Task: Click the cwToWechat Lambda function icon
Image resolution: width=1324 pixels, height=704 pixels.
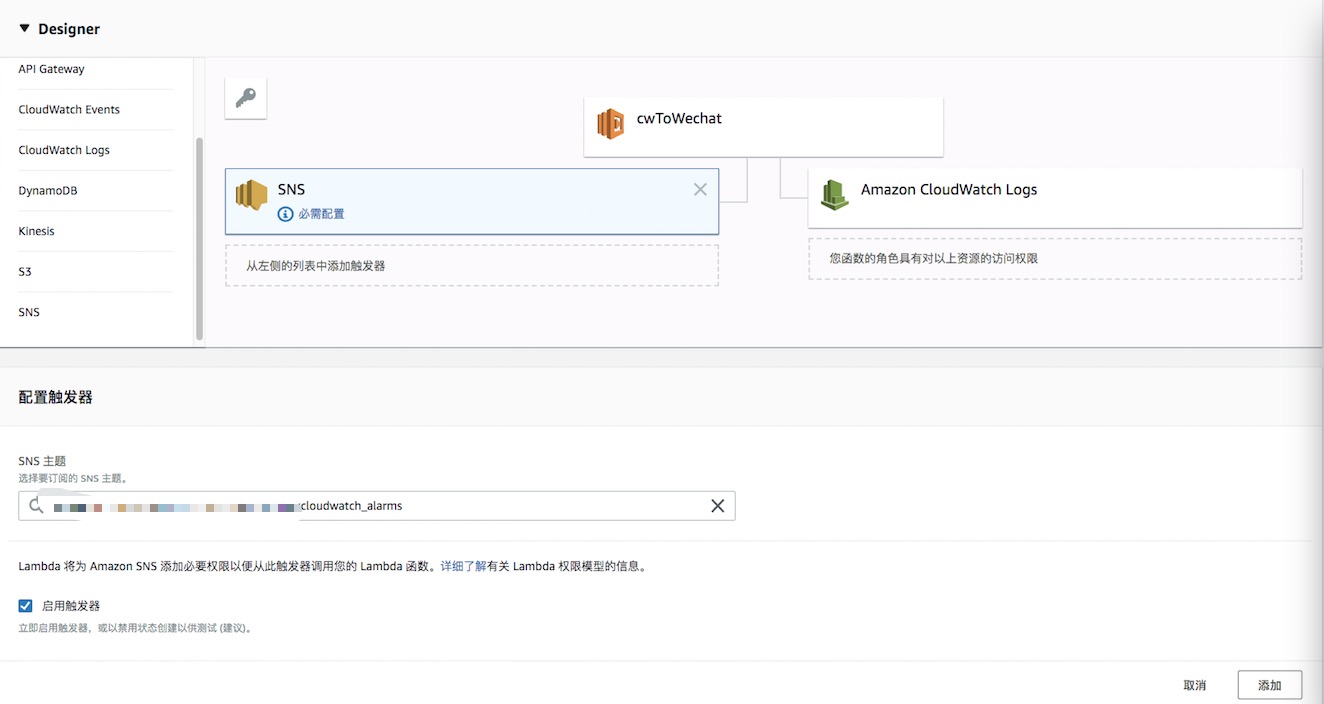Action: click(611, 124)
